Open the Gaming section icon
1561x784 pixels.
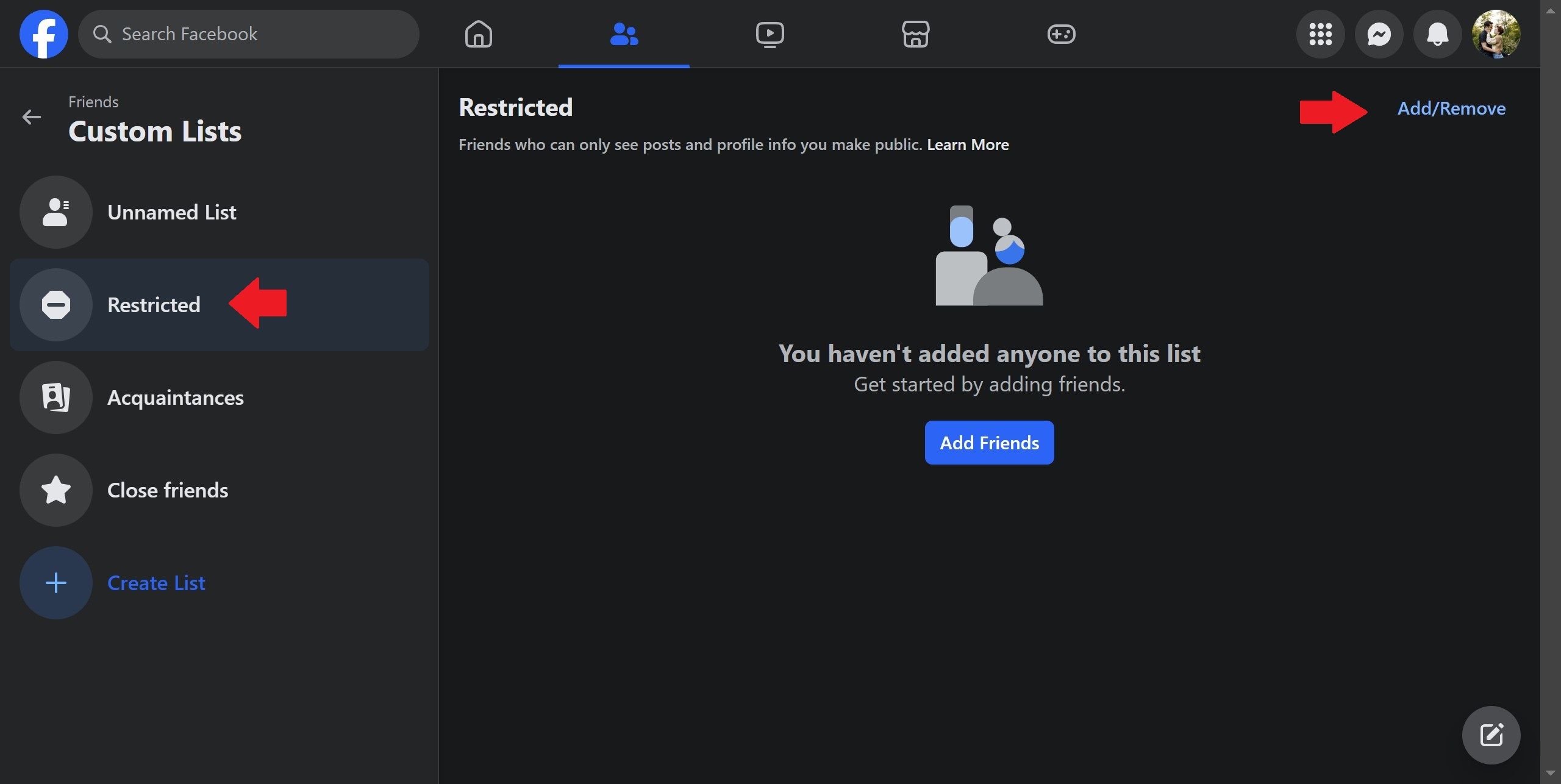[x=1062, y=34]
